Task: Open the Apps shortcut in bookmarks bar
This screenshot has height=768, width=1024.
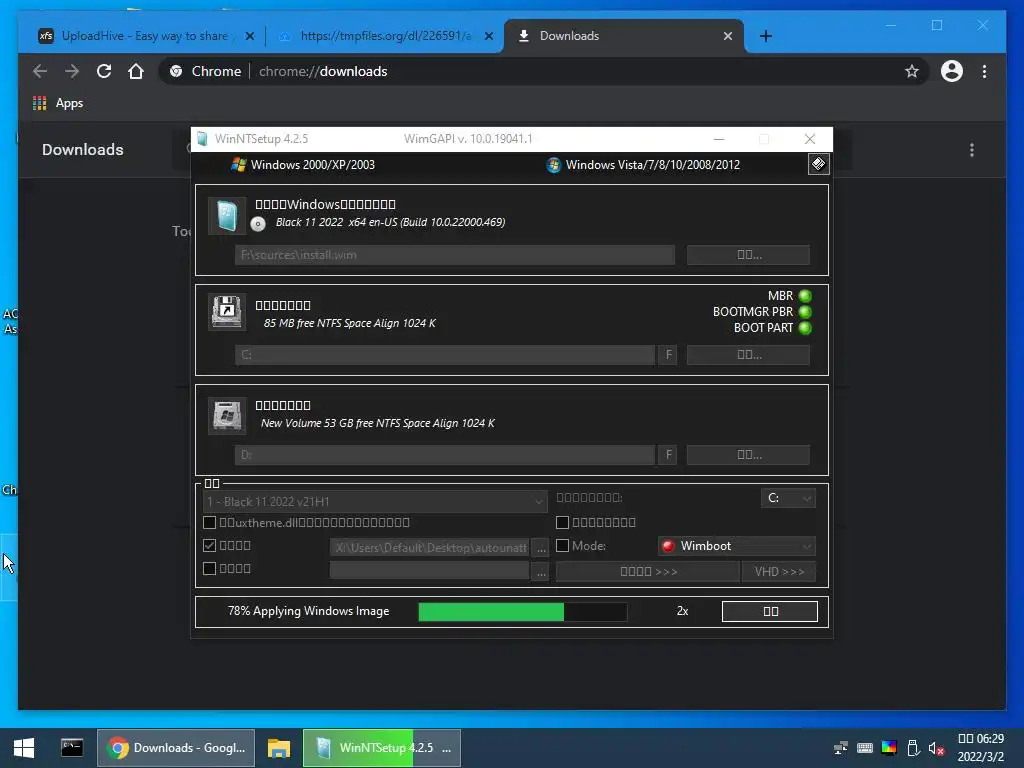Action: click(58, 103)
